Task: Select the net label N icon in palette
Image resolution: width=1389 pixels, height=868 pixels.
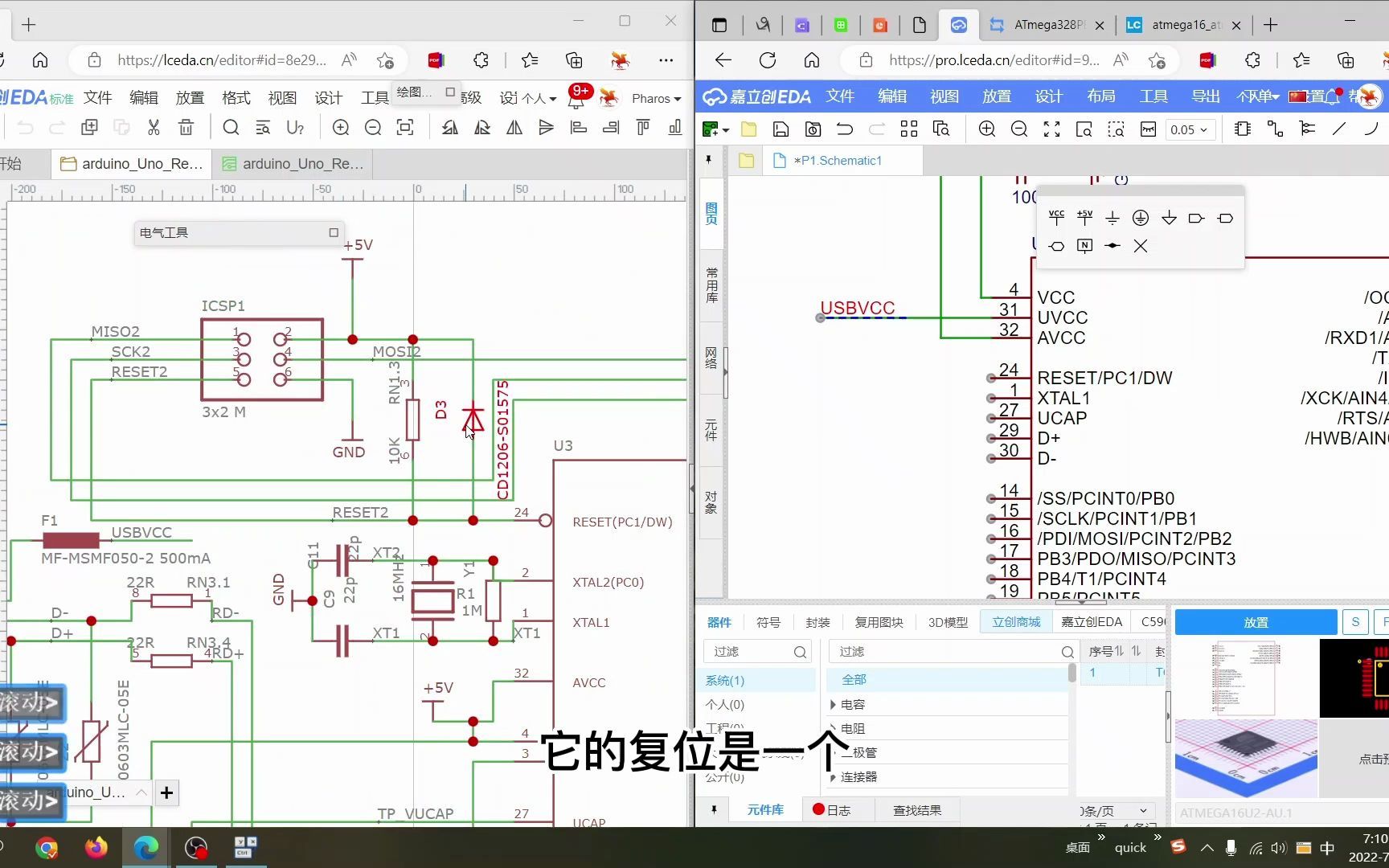Action: (1084, 246)
